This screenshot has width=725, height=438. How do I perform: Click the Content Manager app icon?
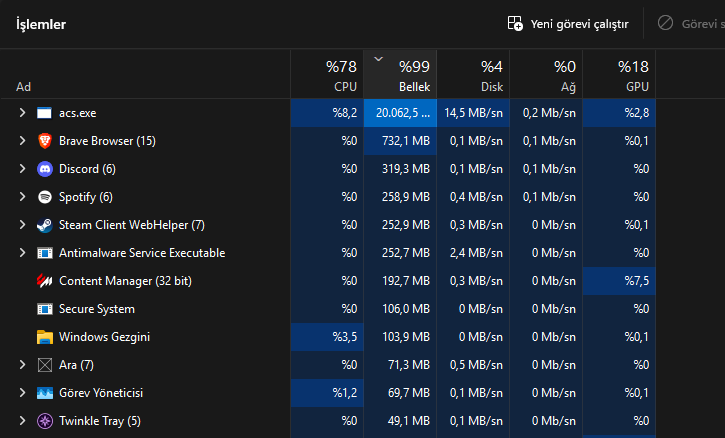(x=44, y=281)
